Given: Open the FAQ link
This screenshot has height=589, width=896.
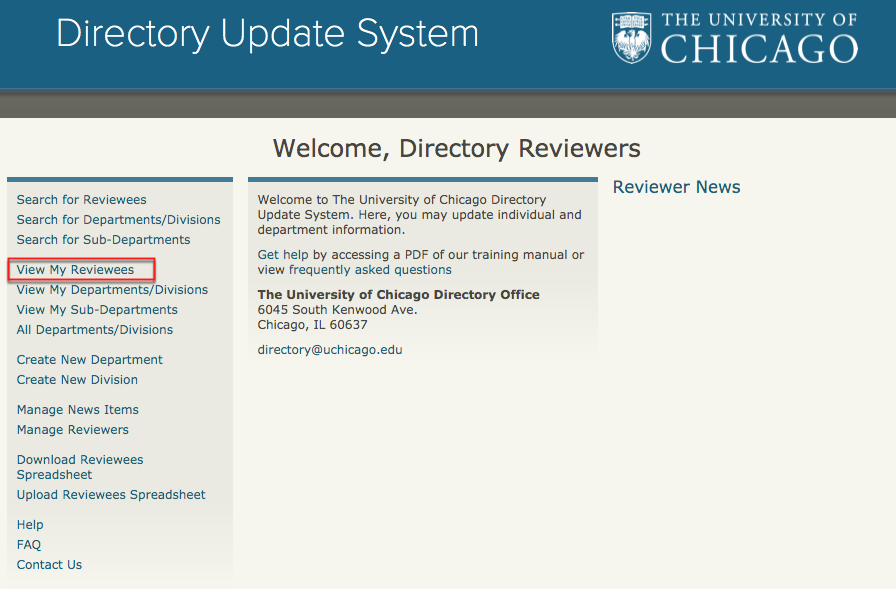Looking at the screenshot, I should (29, 545).
